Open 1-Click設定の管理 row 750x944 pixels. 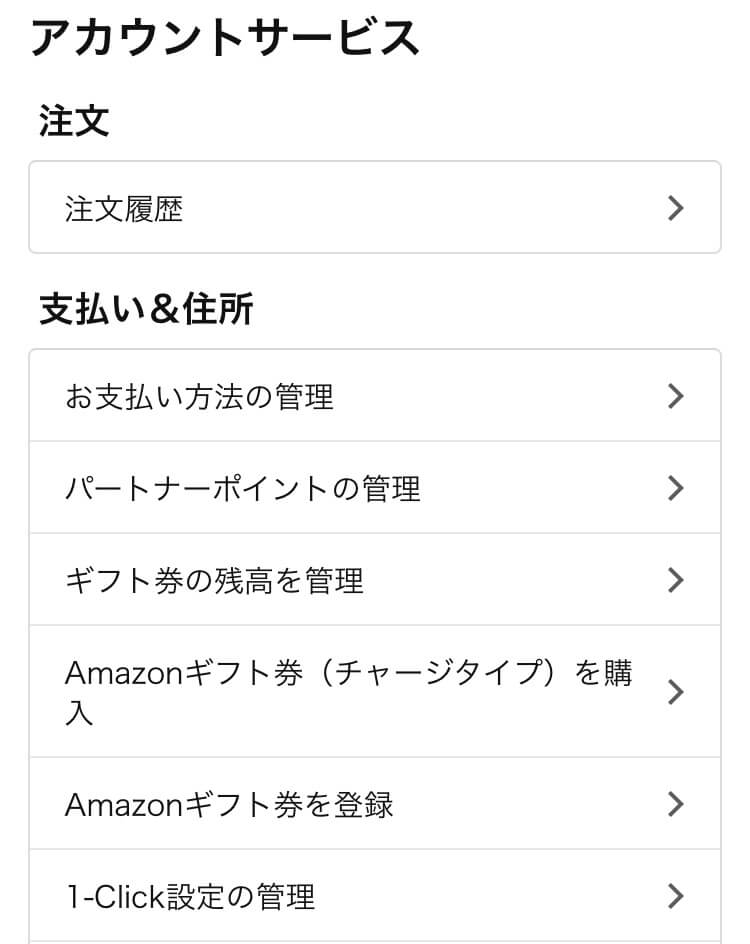[374, 896]
